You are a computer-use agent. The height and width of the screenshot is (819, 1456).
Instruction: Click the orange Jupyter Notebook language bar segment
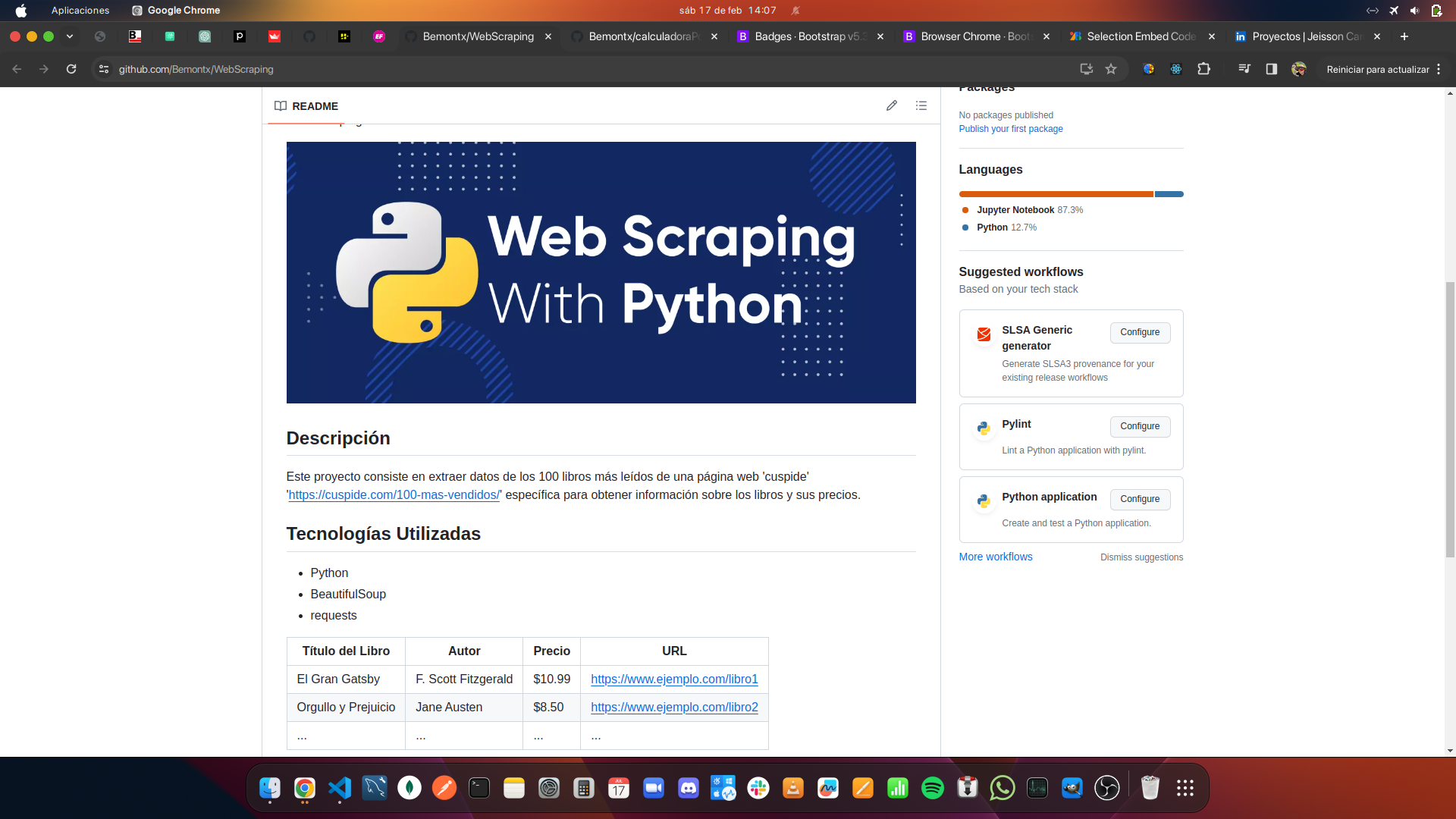tap(1056, 194)
